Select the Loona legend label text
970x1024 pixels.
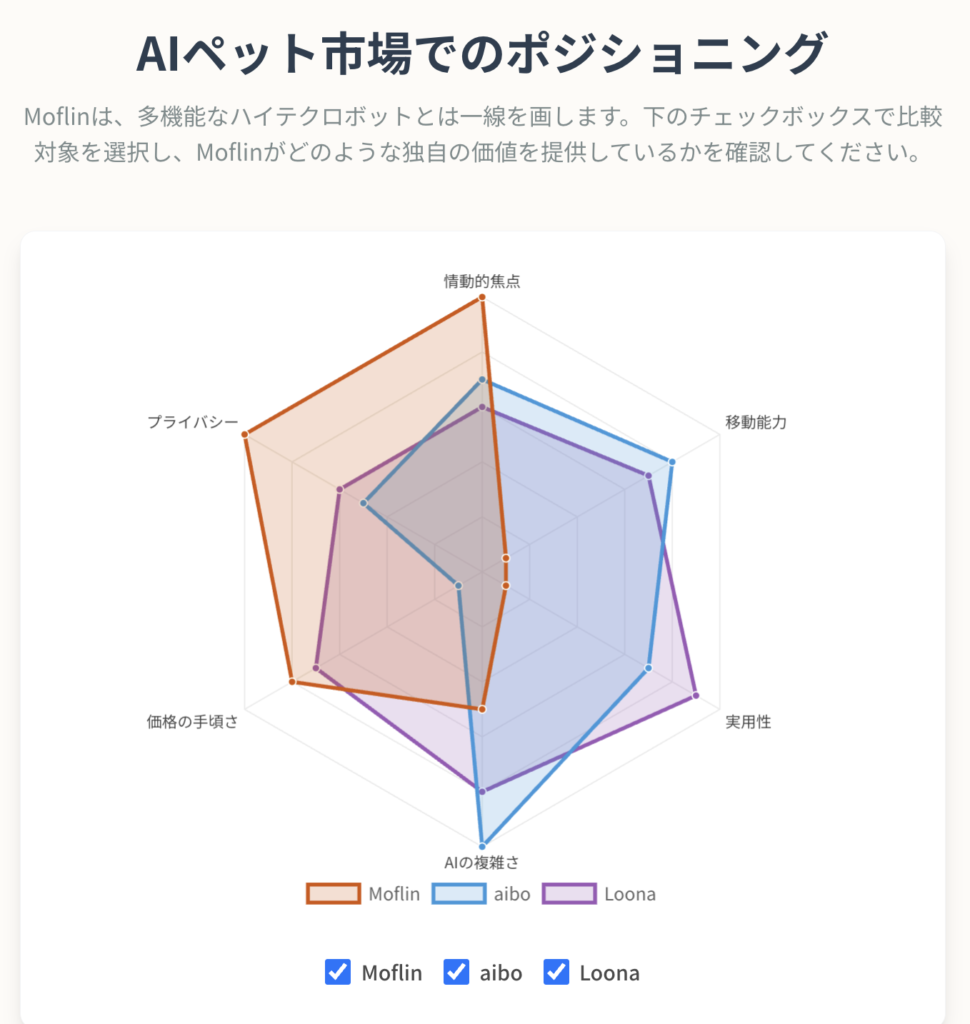click(x=630, y=893)
